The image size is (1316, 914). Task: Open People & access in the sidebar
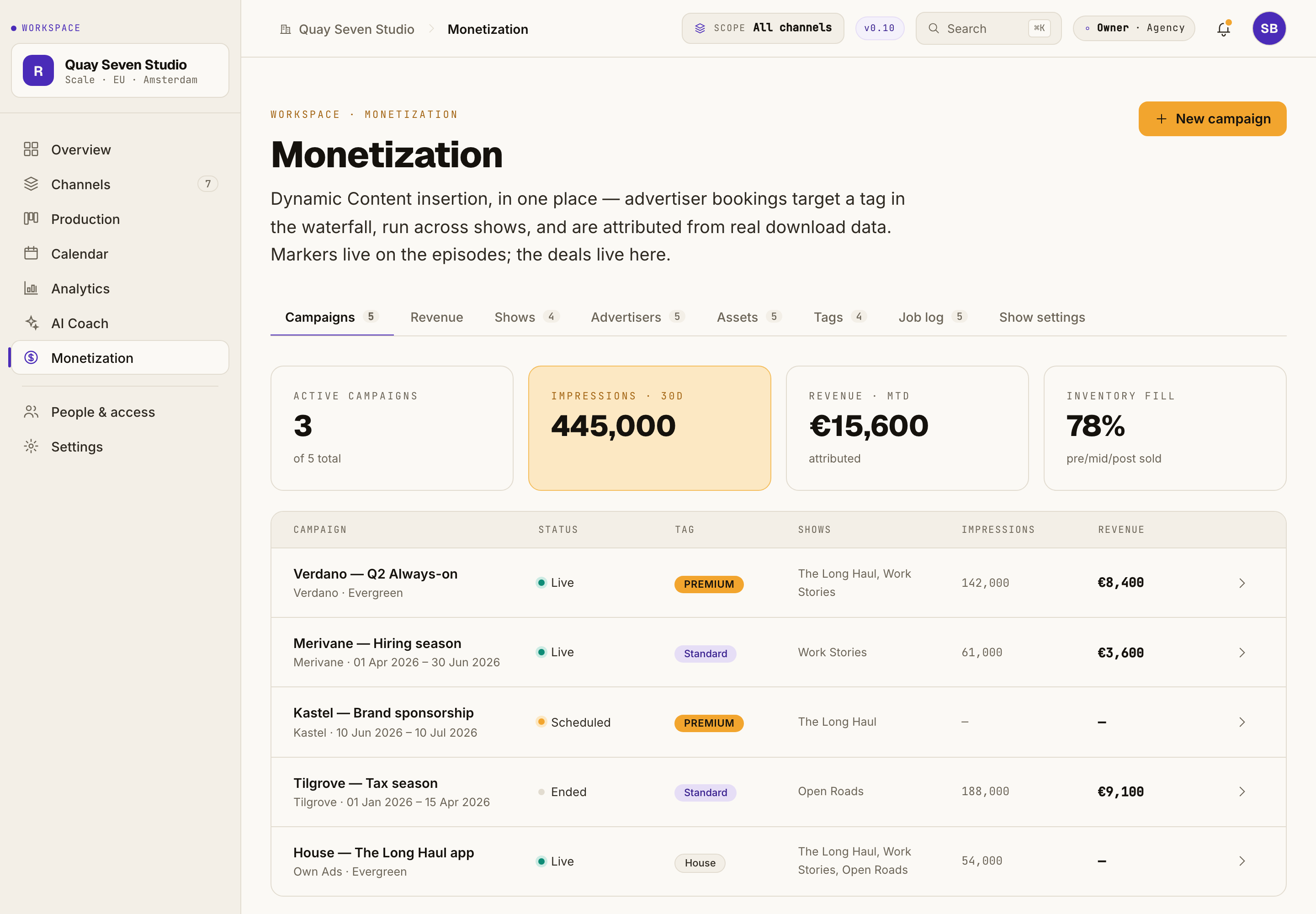(120, 412)
